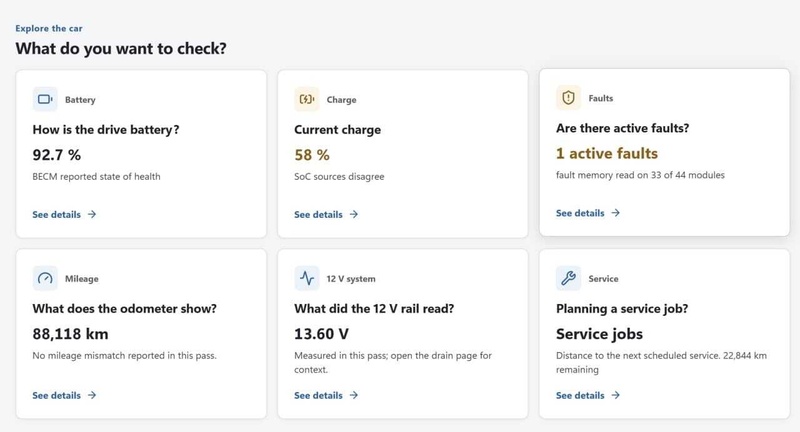The width and height of the screenshot is (800, 432).
Task: Open See details for 12 V rail
Action: [x=326, y=395]
